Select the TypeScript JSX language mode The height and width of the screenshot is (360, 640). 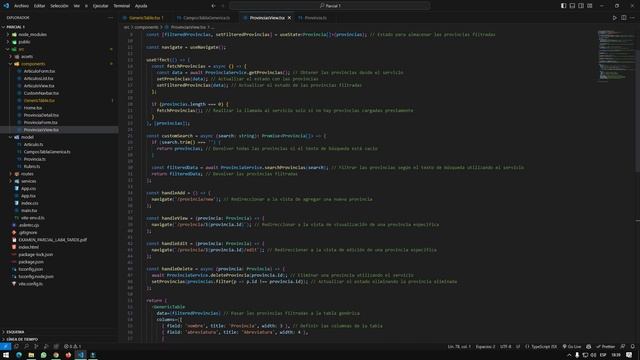click(x=541, y=347)
